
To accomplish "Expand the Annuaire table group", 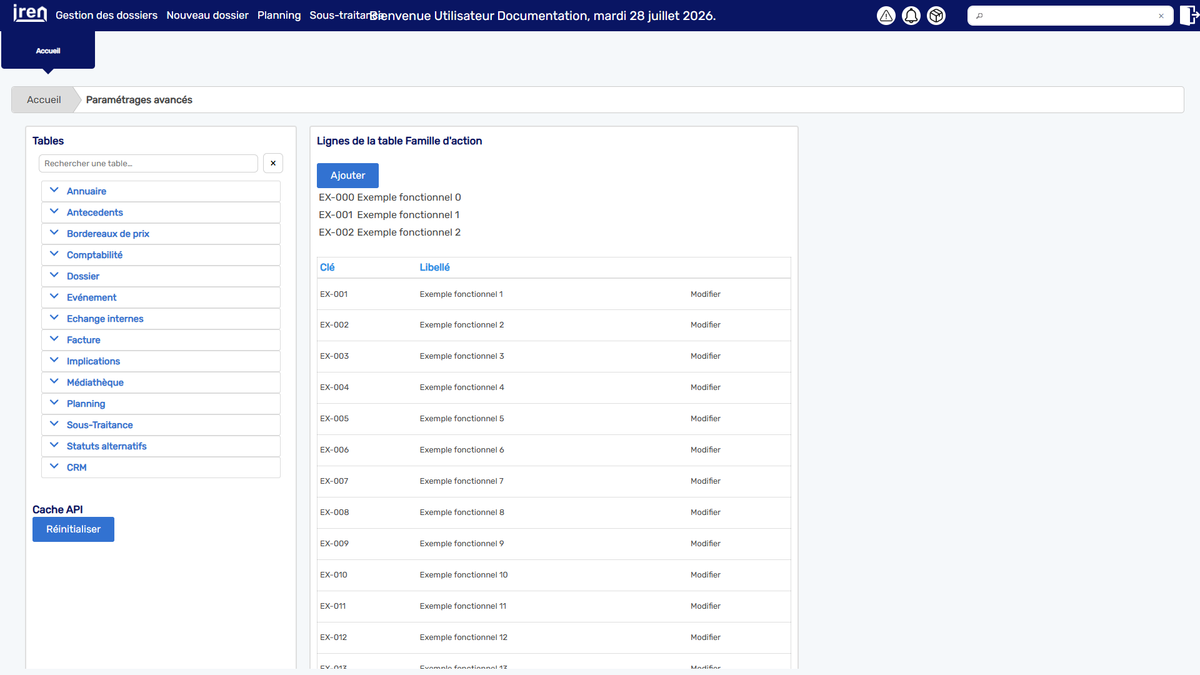I will (x=161, y=191).
